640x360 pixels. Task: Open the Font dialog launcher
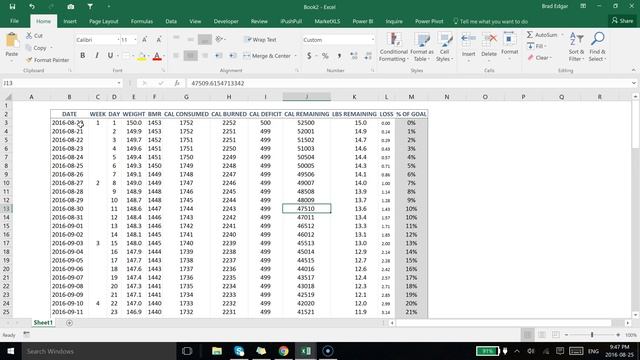(163, 71)
